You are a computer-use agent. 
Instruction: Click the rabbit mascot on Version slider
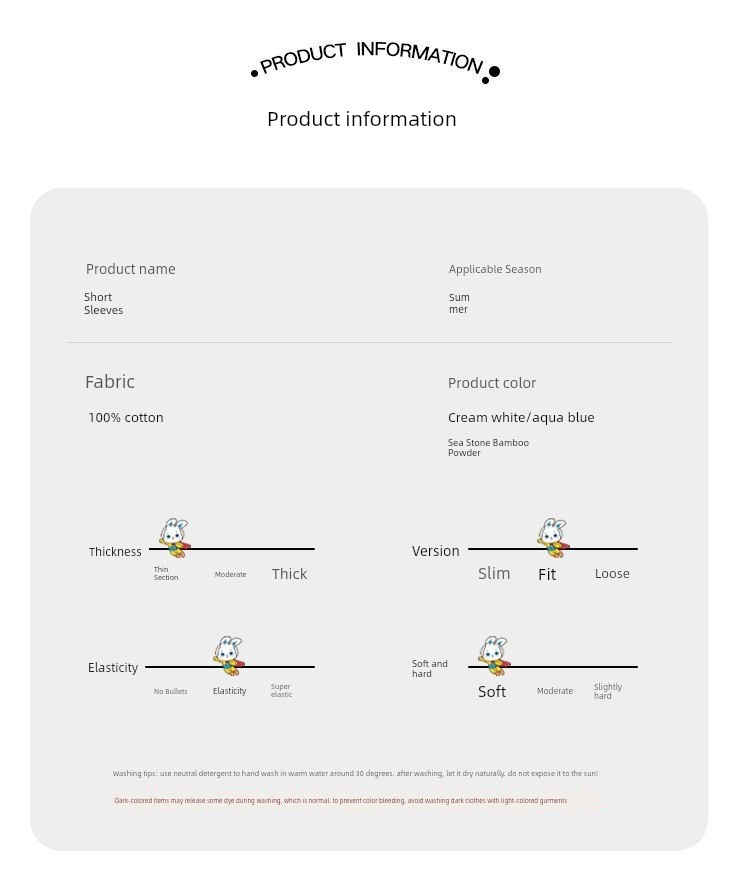[553, 538]
